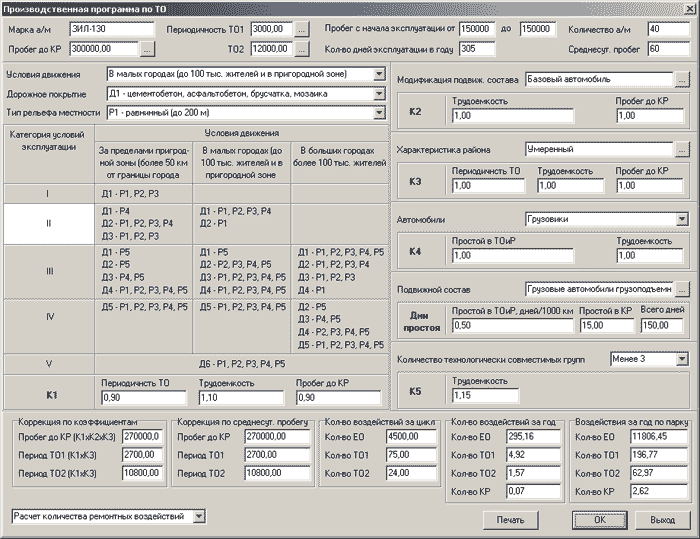
Task: Click Кол-во ТО1 за цикл field 75,00
Action: coord(411,455)
